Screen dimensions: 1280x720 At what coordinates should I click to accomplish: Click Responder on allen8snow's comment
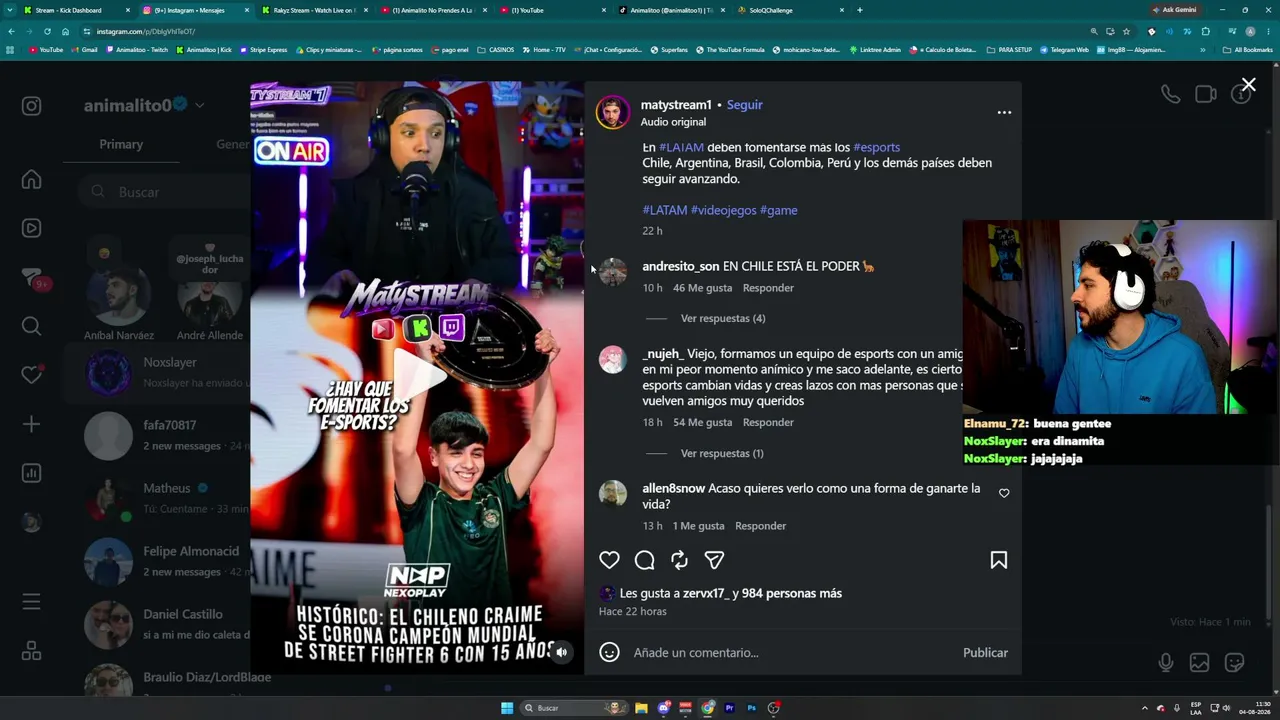coord(760,526)
